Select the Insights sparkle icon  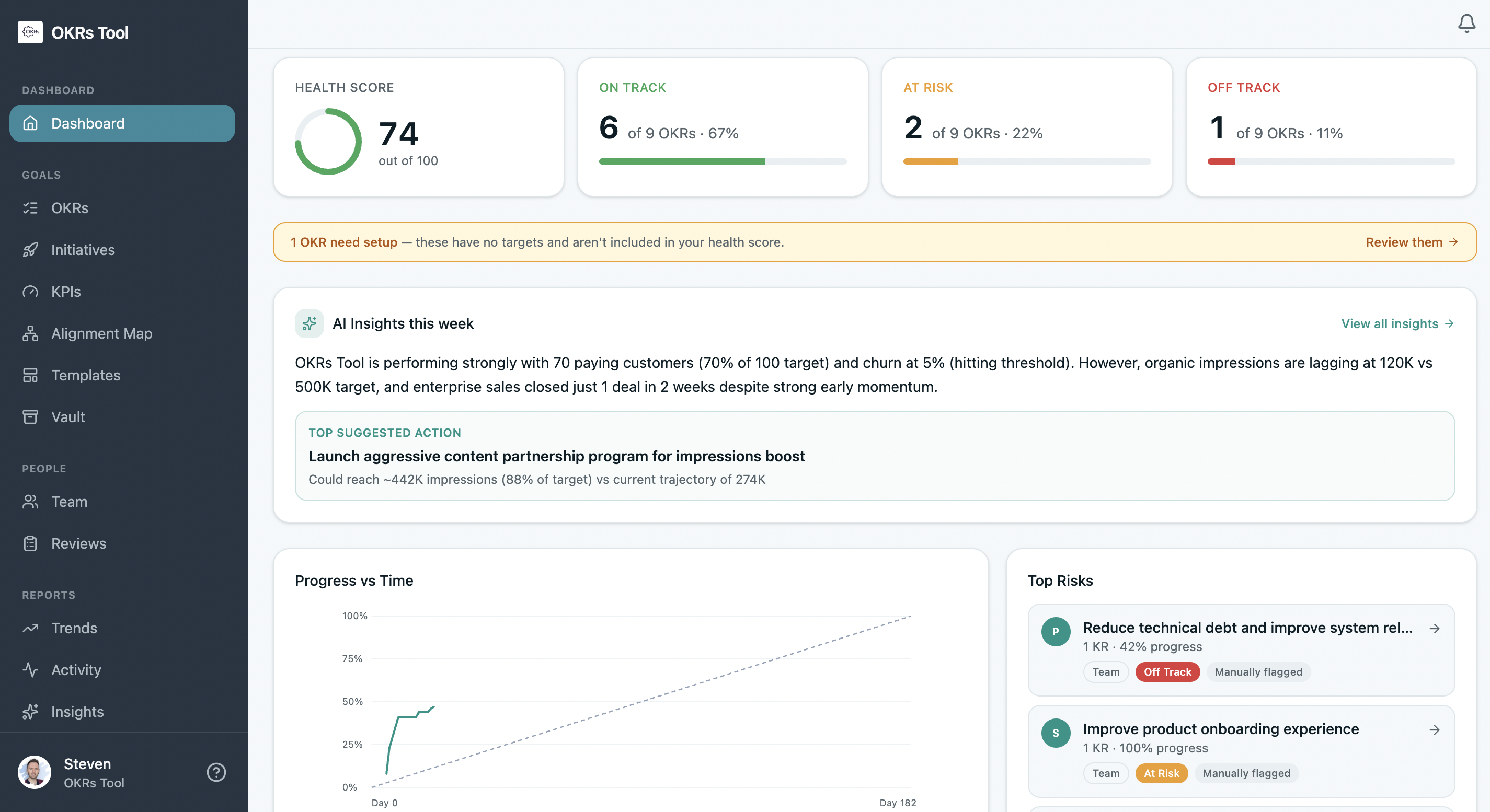pyautogui.click(x=31, y=712)
